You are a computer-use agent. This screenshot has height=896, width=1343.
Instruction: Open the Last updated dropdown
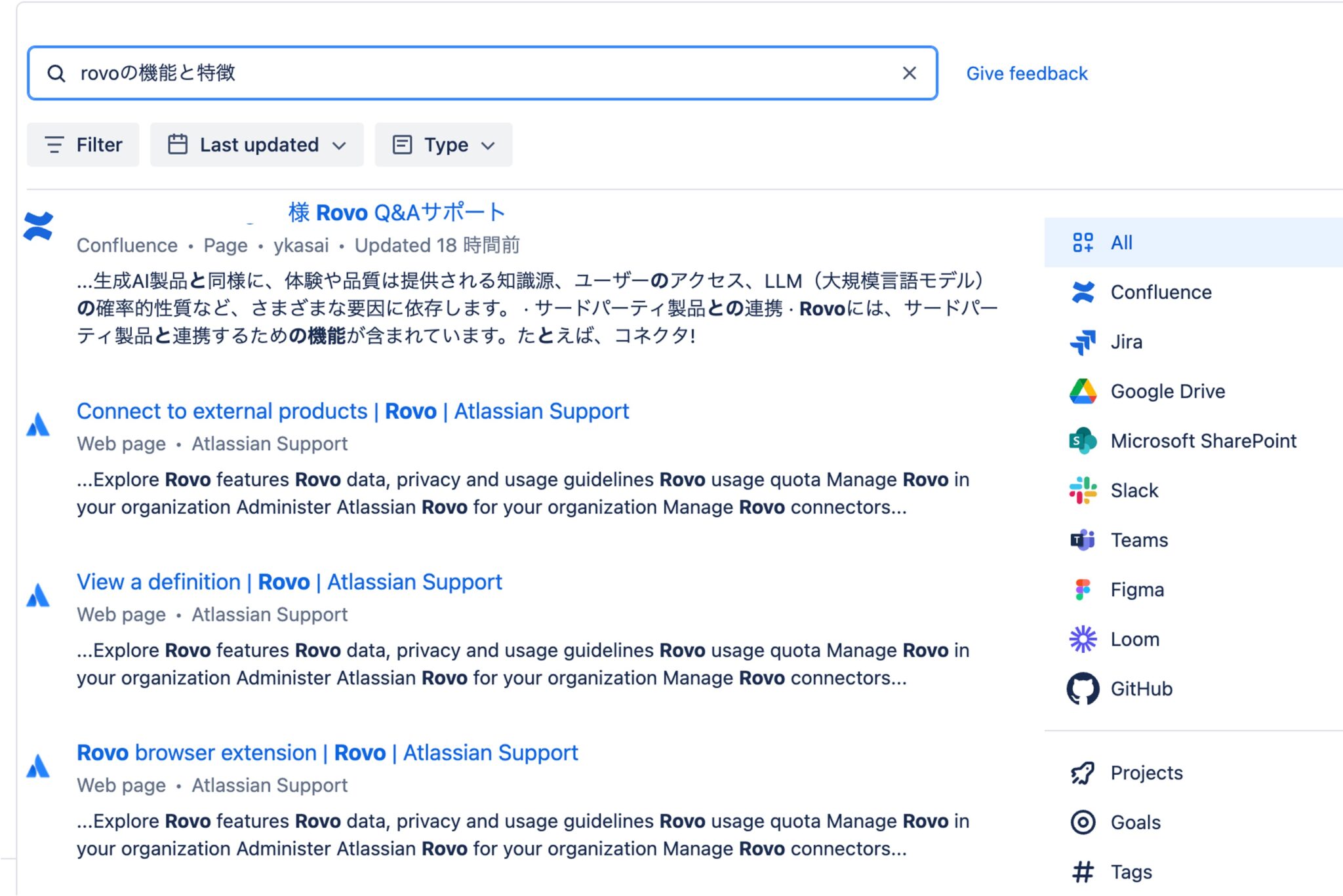(x=257, y=144)
